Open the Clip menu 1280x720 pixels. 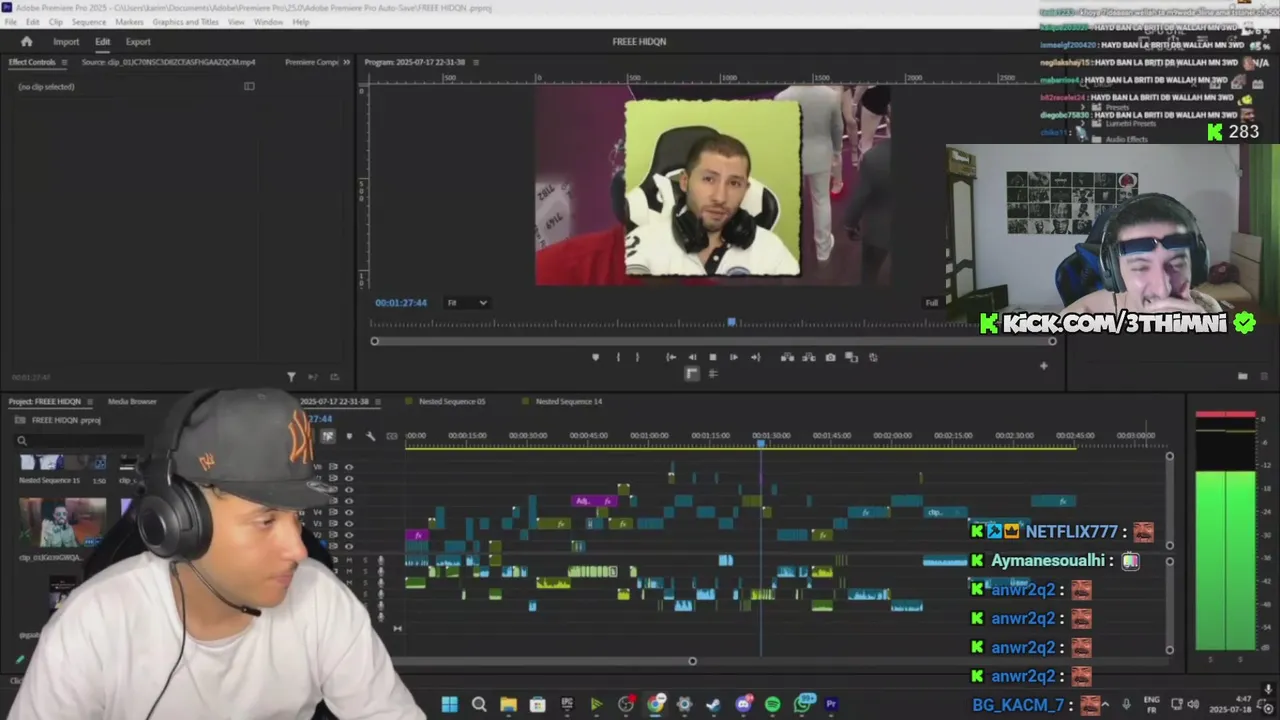click(x=56, y=22)
